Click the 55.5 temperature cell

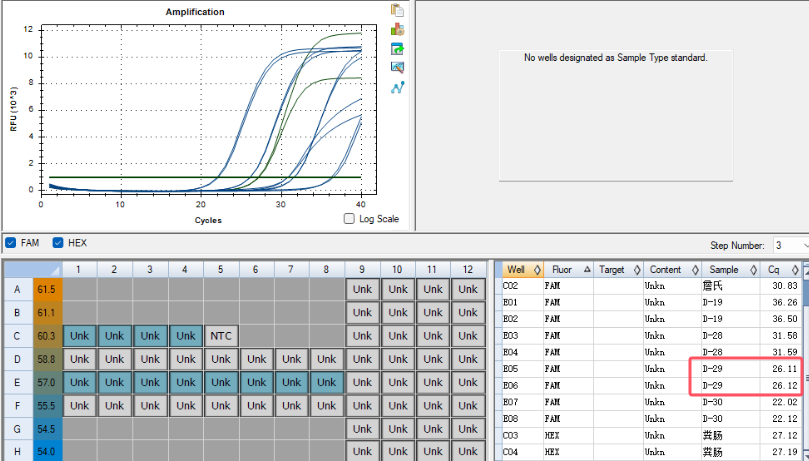pyautogui.click(x=47, y=406)
